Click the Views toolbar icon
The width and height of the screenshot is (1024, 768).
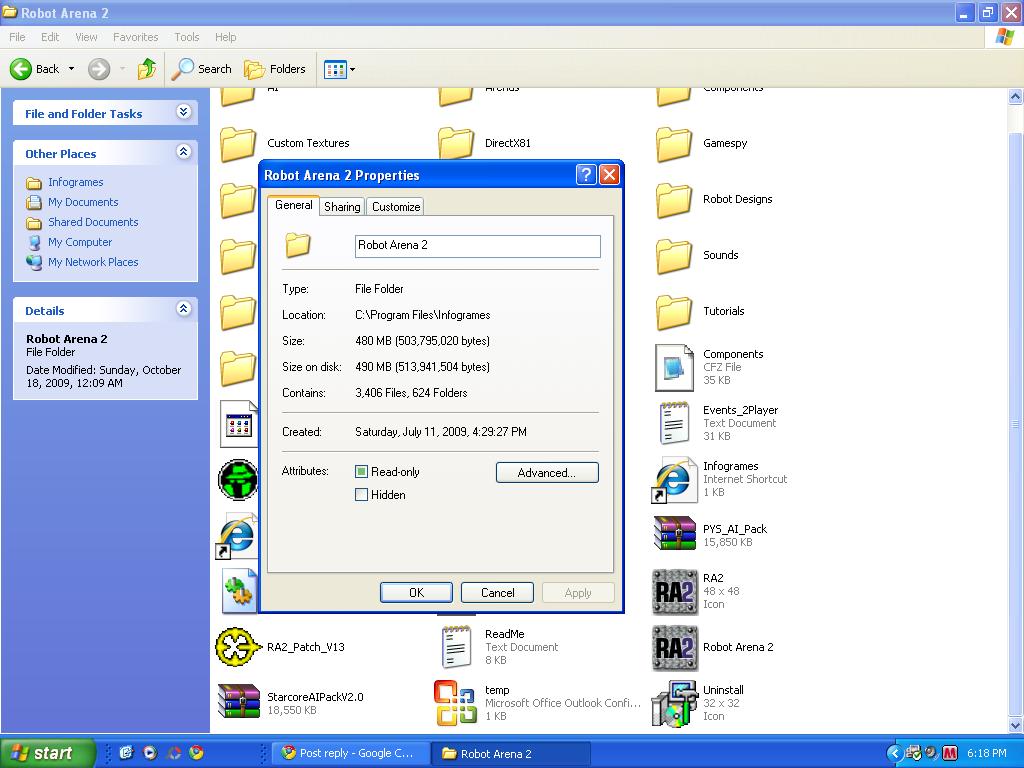(x=335, y=69)
